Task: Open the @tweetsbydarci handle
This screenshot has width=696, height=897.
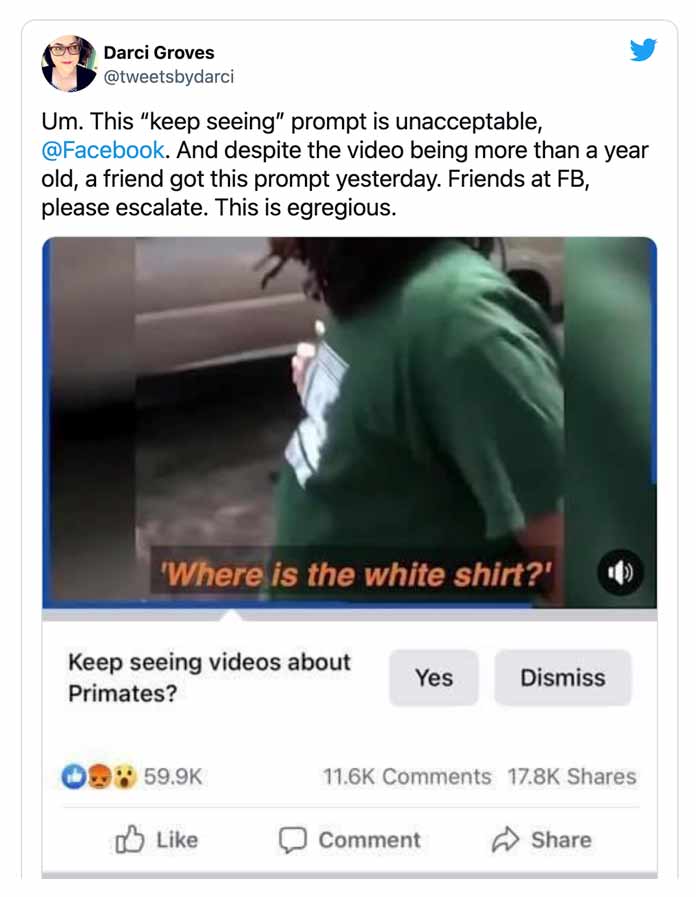Action: coord(169,77)
